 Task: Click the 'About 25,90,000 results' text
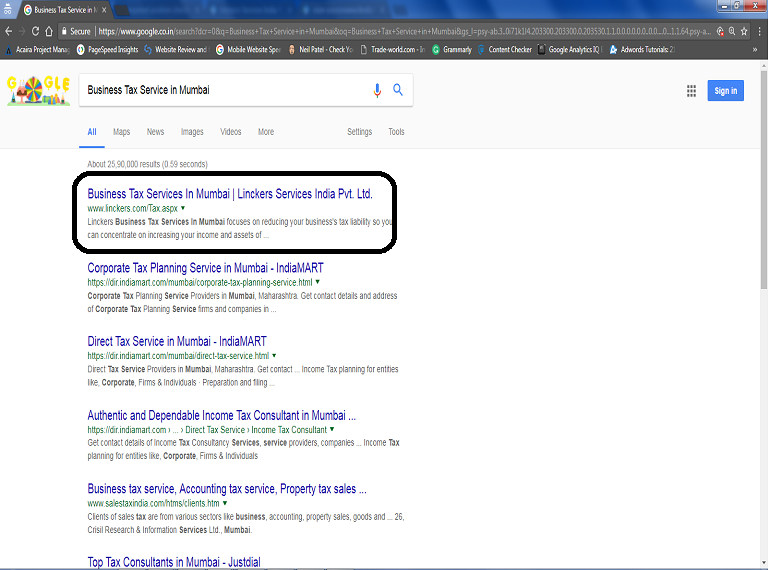click(x=147, y=164)
